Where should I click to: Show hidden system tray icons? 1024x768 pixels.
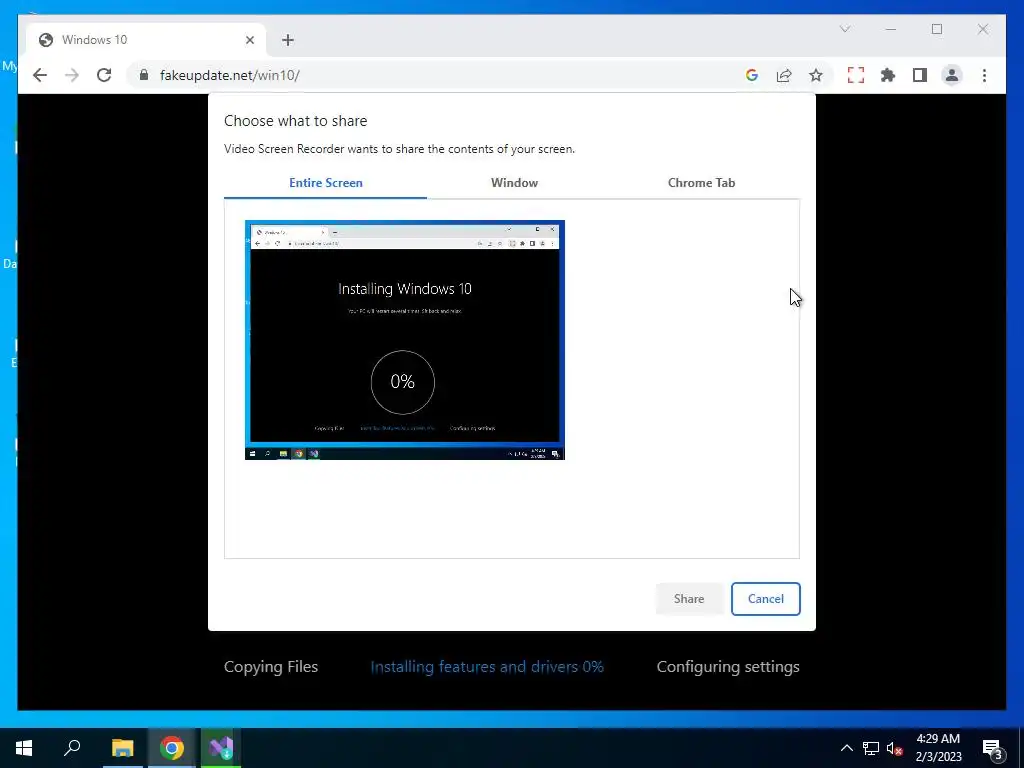846,748
